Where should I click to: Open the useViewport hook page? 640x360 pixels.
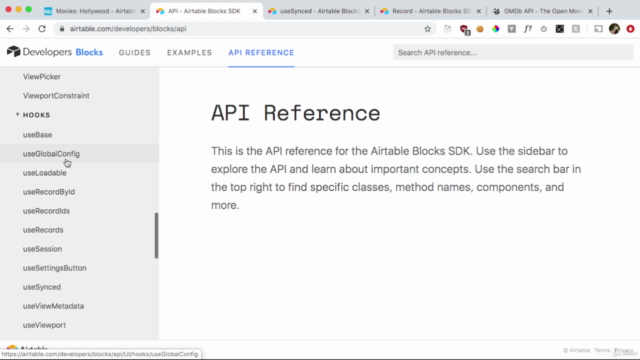pos(44,325)
